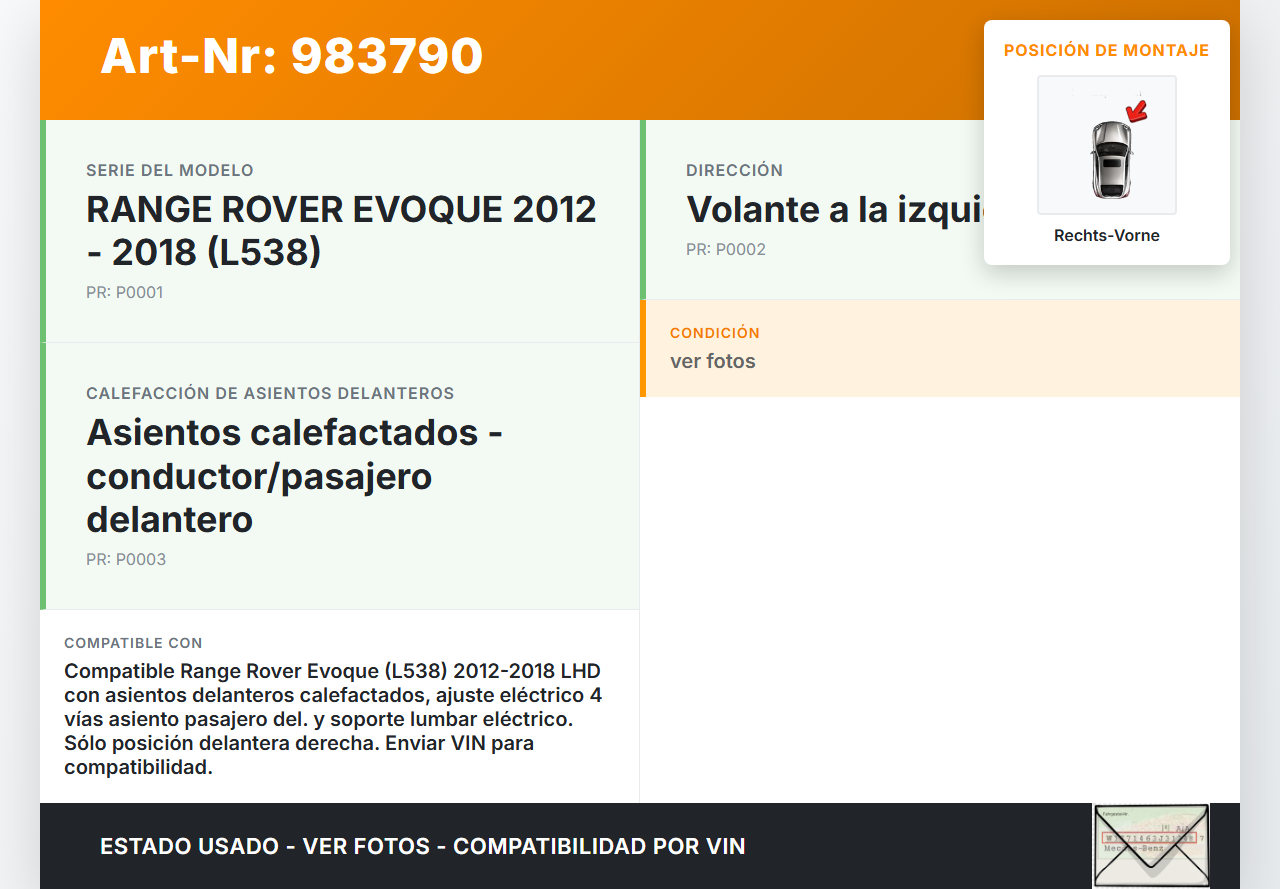Click 'CALEFACCIÓN DE ASIENTOS DELANTEROS' label
The height and width of the screenshot is (889, 1280).
270,393
